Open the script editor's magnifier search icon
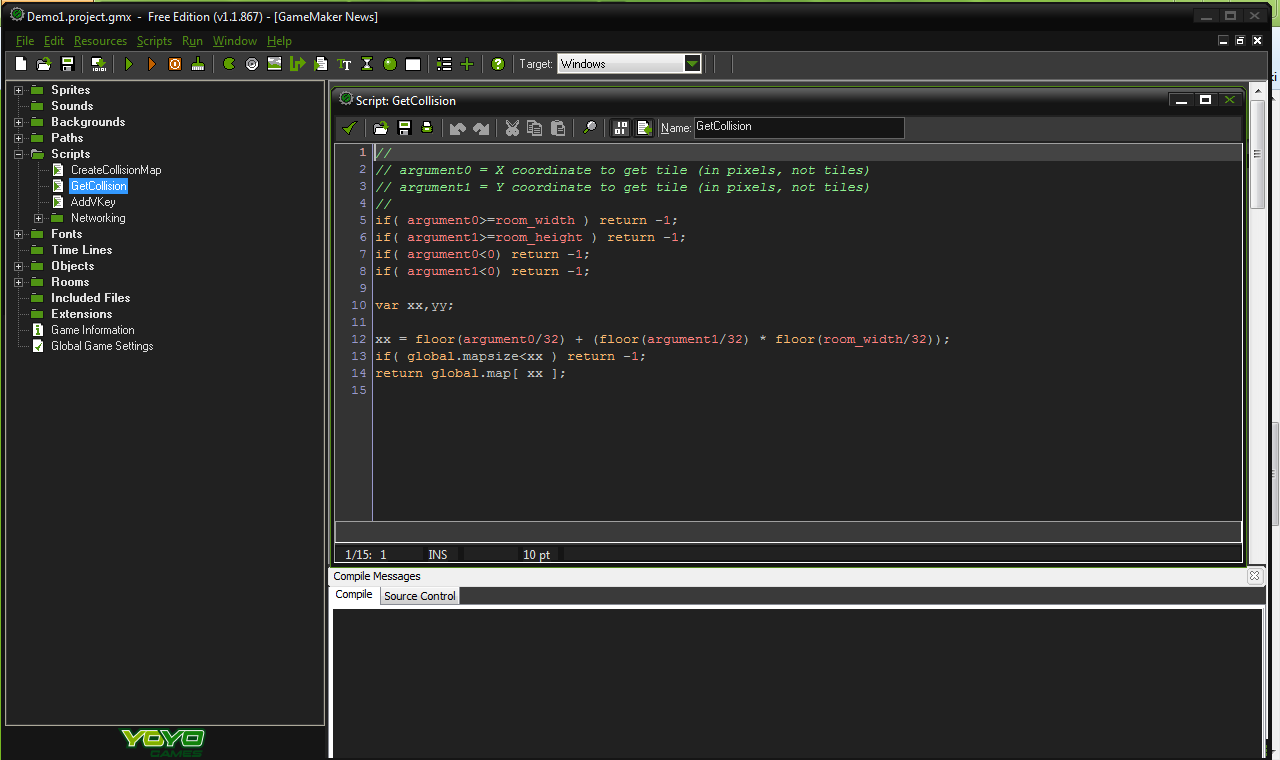 pos(590,128)
